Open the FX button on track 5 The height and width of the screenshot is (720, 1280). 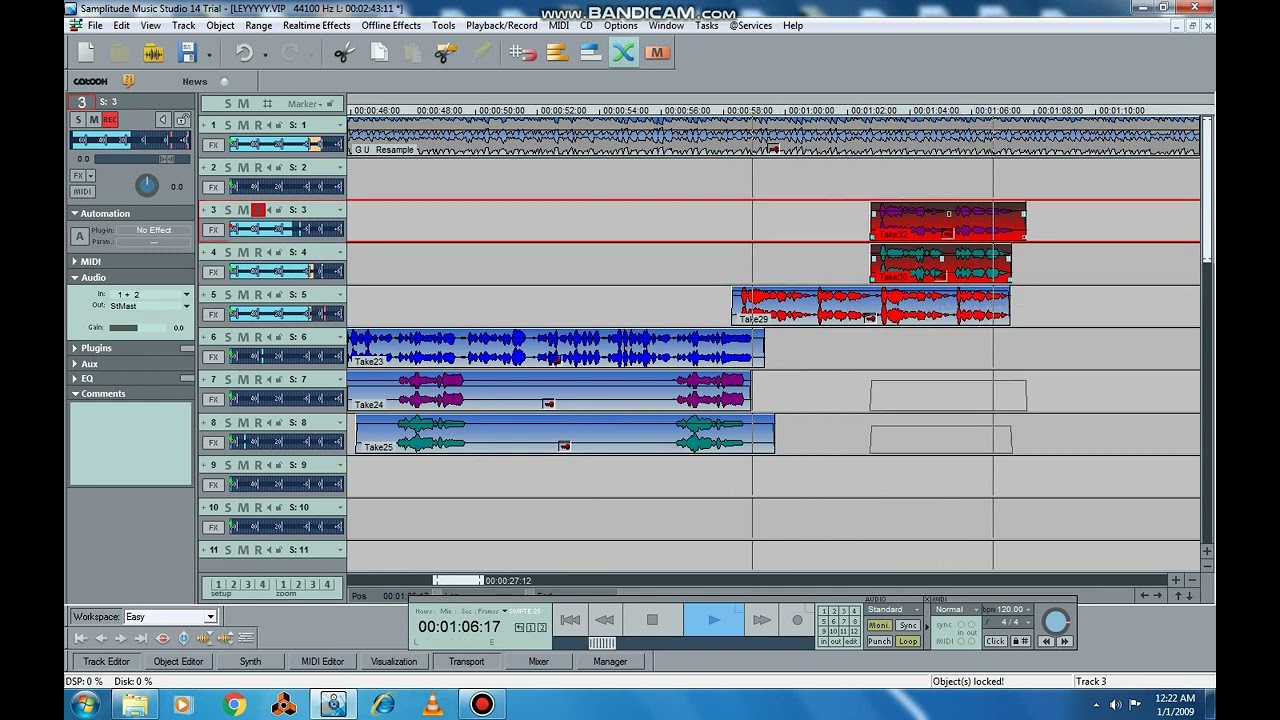pyautogui.click(x=212, y=315)
